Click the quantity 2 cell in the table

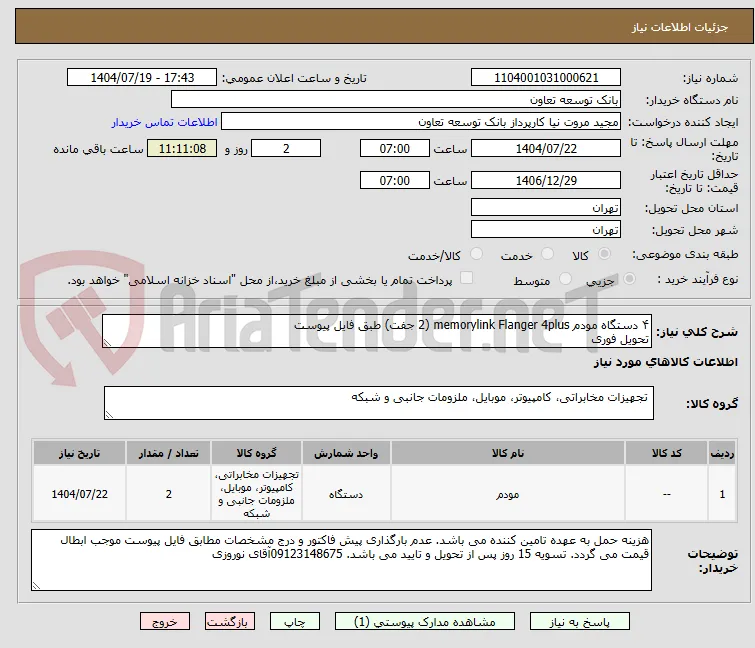click(x=169, y=494)
